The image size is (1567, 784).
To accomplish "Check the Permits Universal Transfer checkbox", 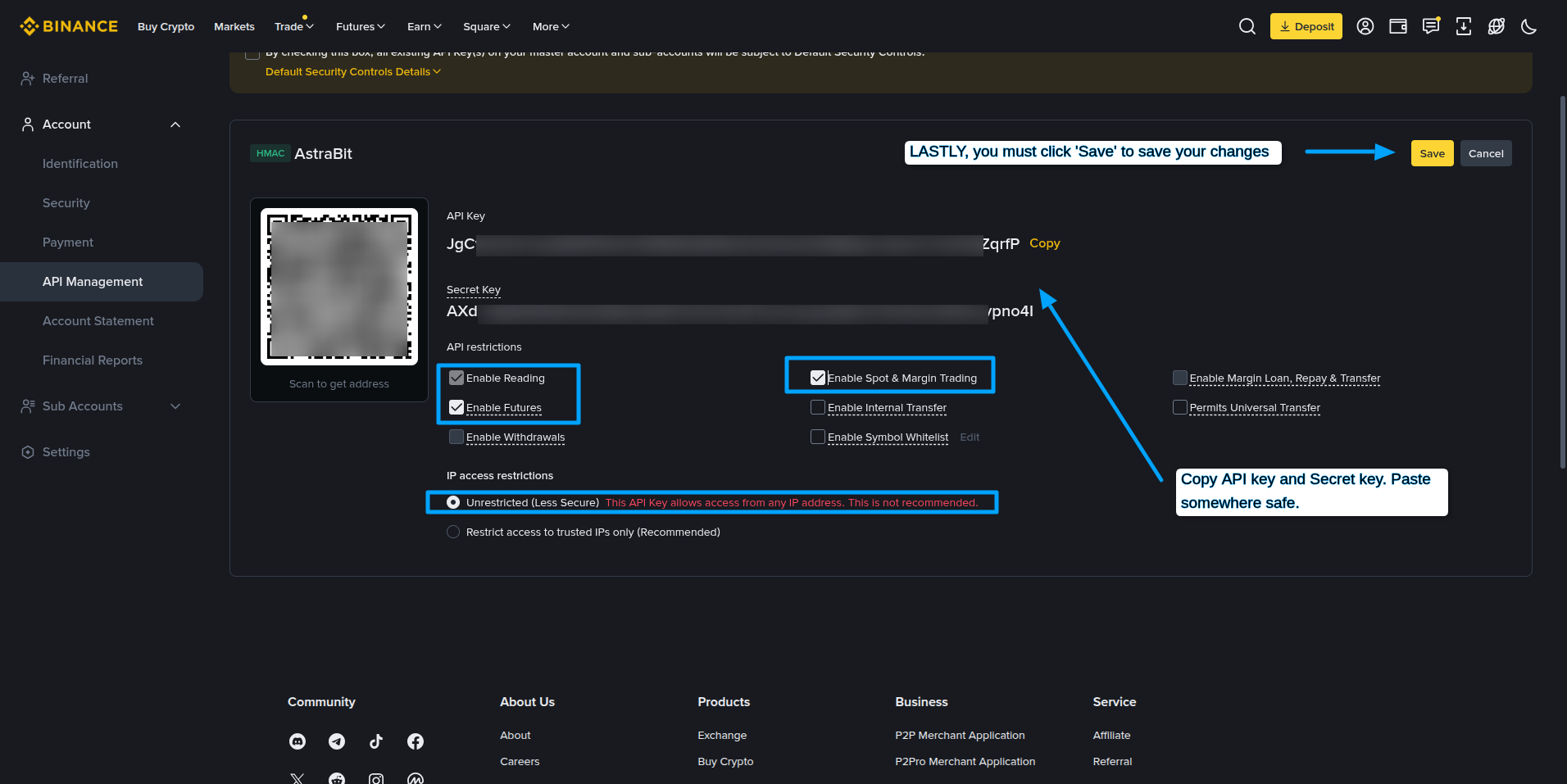I will tap(1180, 407).
